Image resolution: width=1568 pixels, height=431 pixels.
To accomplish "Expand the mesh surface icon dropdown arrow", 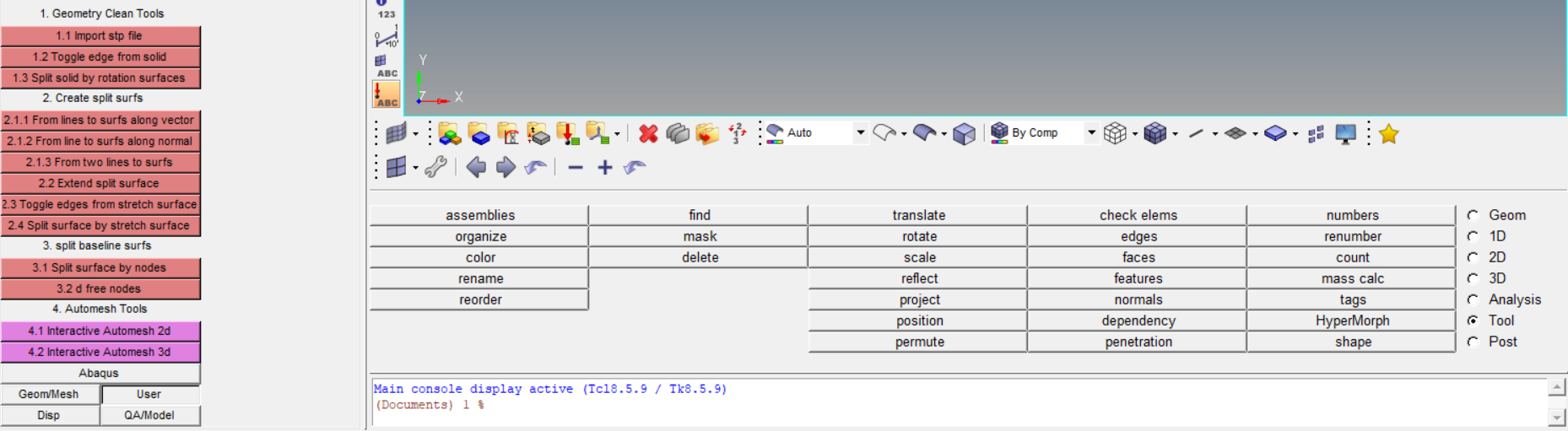I will tap(415, 134).
